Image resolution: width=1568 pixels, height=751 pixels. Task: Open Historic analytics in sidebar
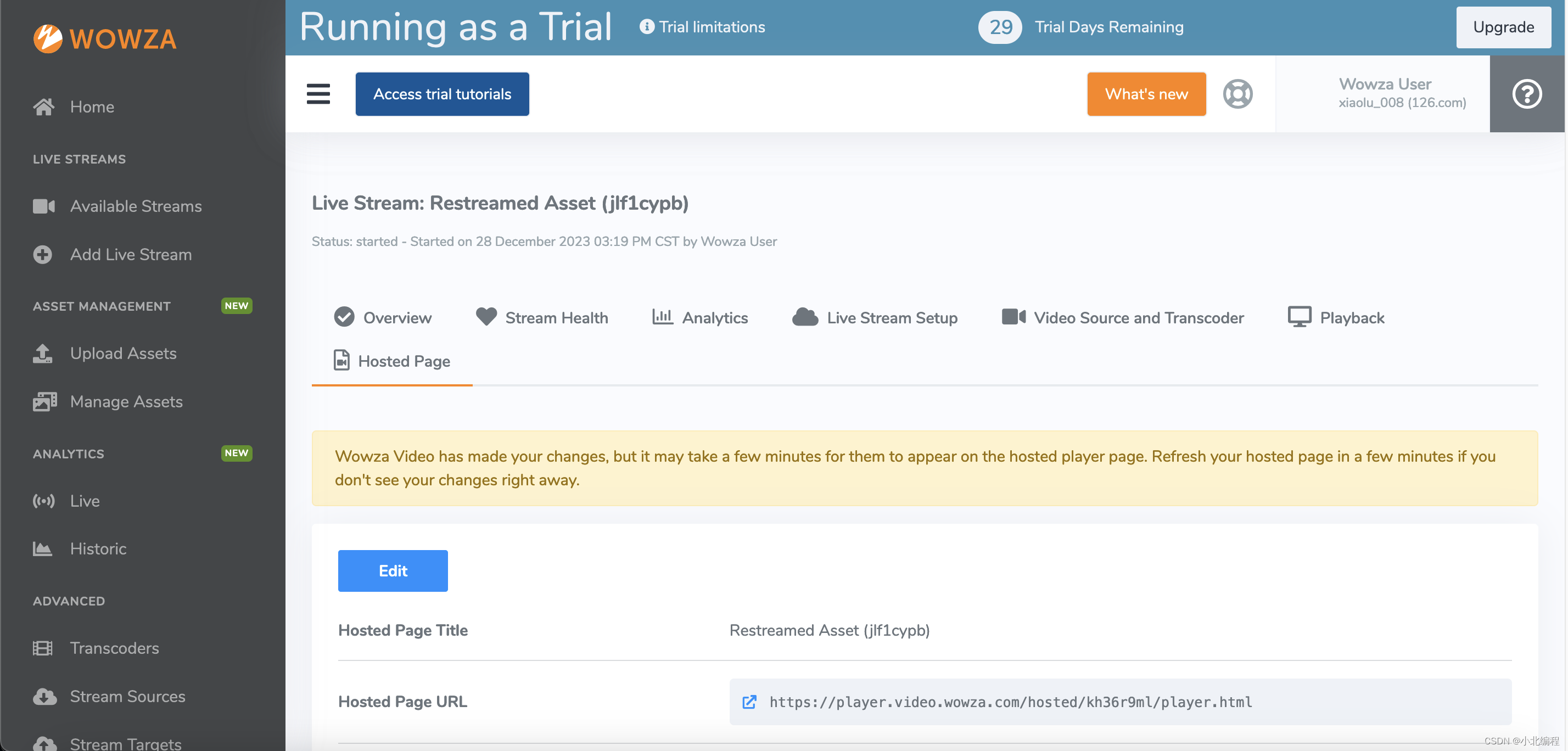pos(98,549)
